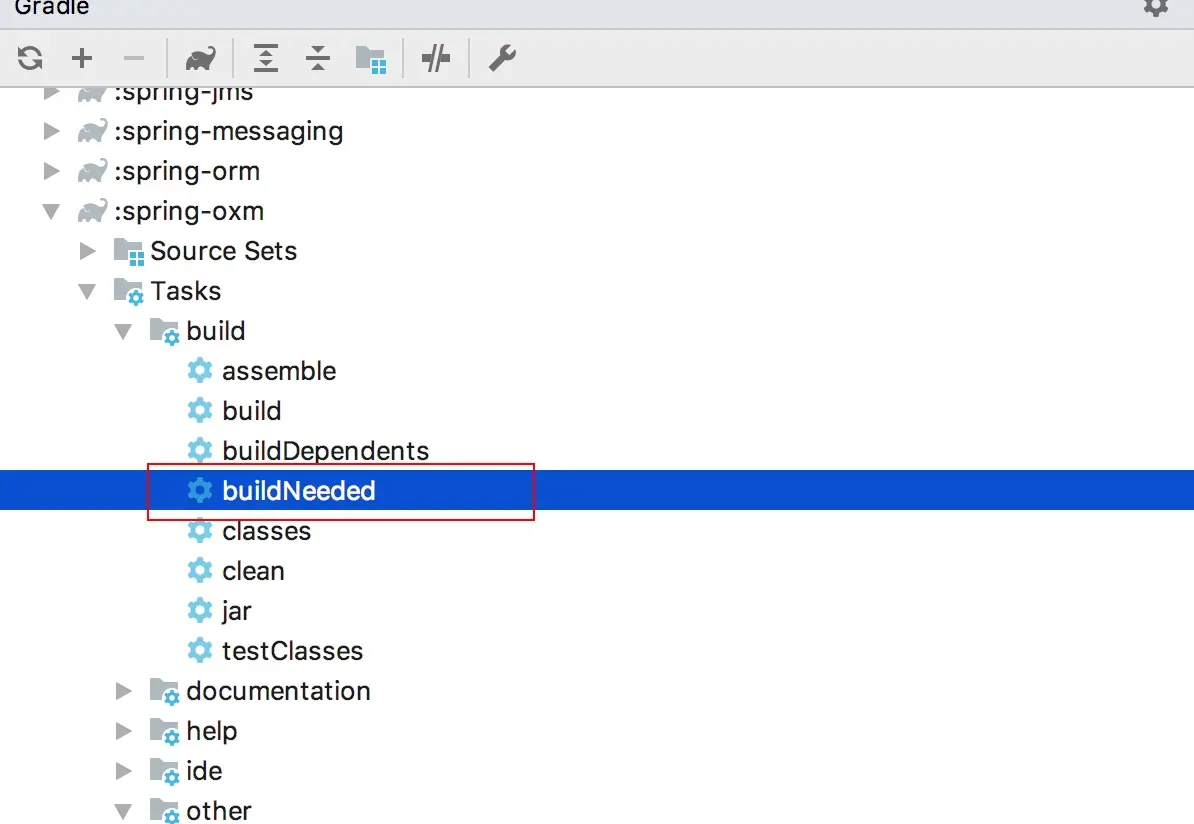Select the testClasses task
Viewport: 1194px width, 824px height.
[597, 651]
